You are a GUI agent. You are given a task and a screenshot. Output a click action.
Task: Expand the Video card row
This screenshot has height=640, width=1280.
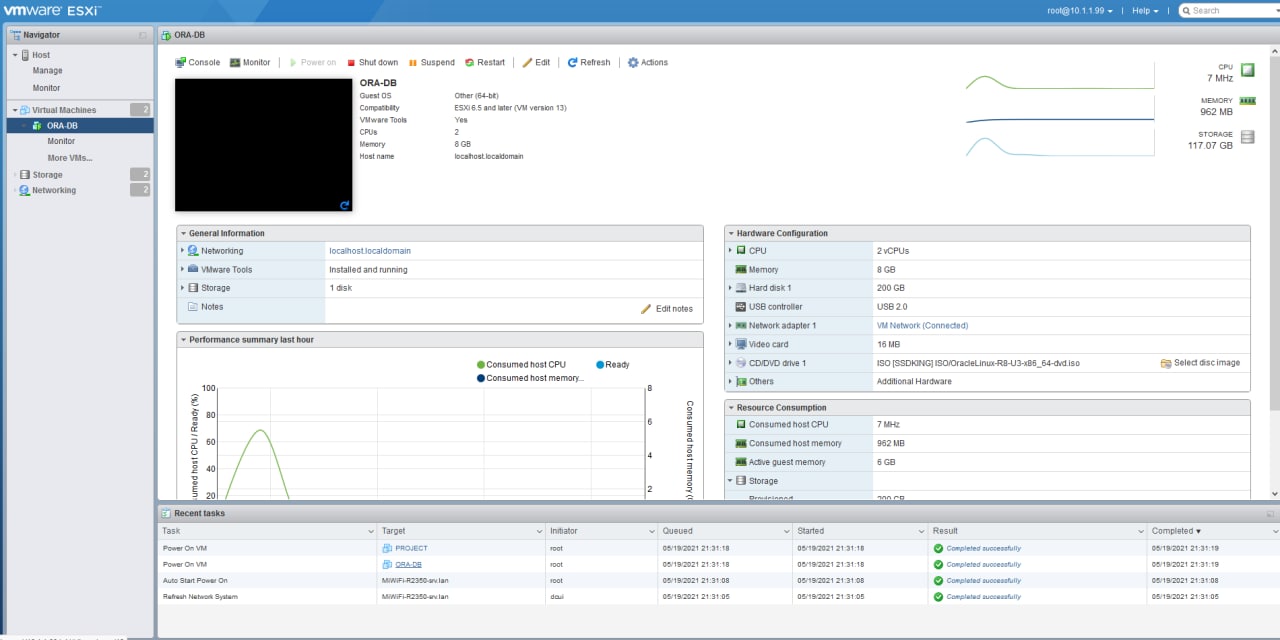pos(730,344)
